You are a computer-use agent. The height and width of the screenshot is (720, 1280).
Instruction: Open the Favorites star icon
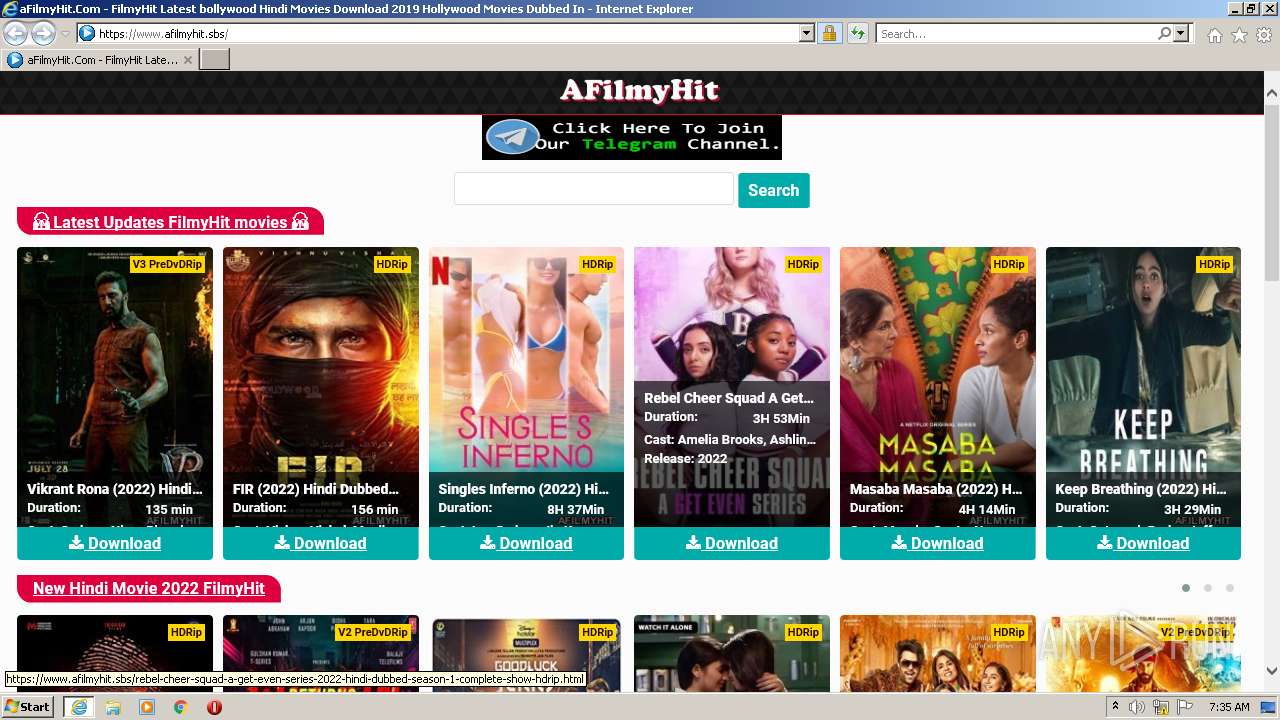click(x=1239, y=35)
